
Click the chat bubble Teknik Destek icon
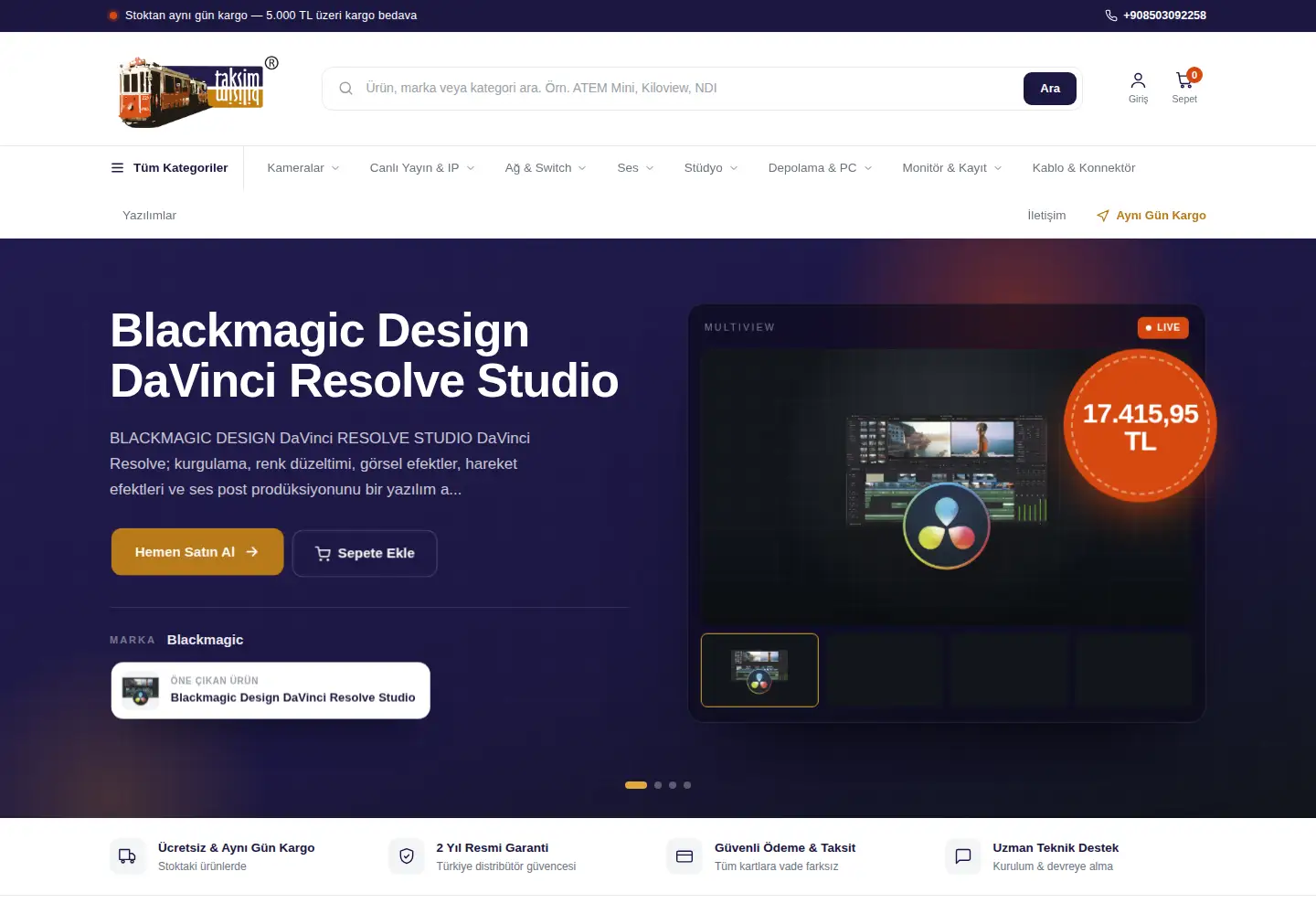(963, 856)
